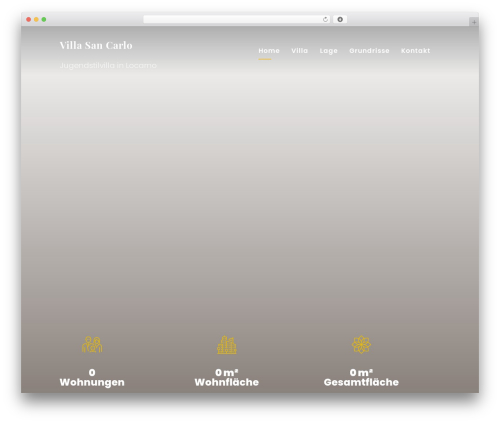Go to the Lage page
The width and height of the screenshot is (500, 423).
pyautogui.click(x=328, y=51)
